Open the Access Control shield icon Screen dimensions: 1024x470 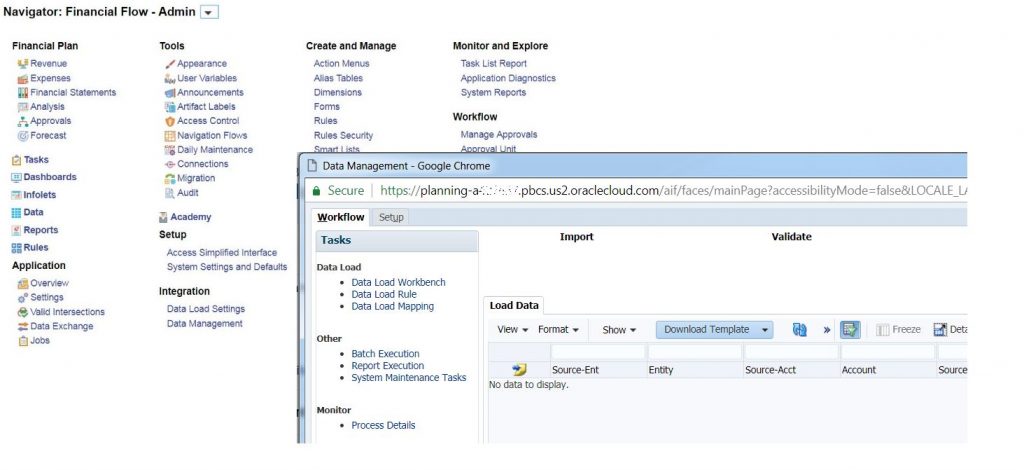[170, 121]
